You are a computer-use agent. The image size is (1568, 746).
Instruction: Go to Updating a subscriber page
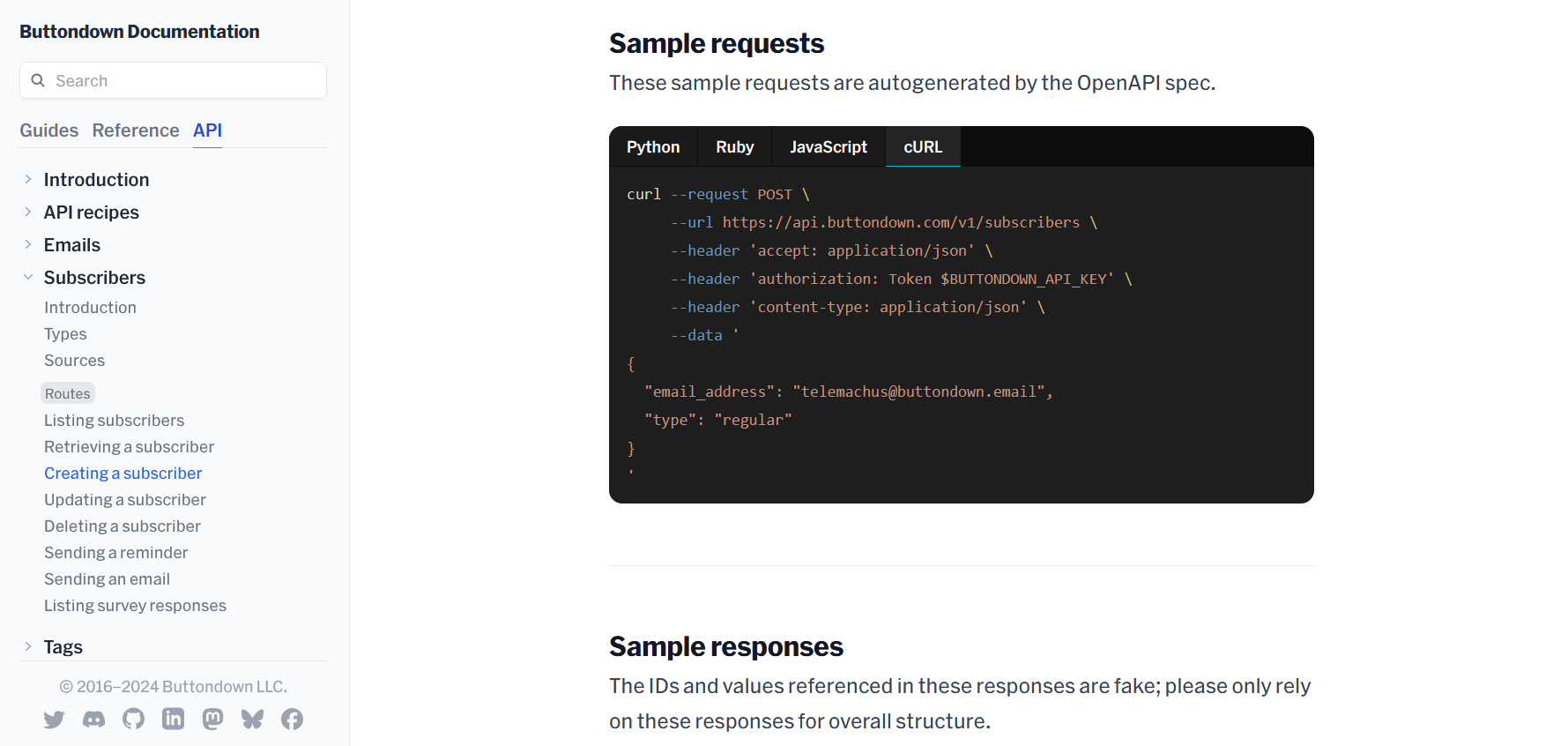[125, 500]
